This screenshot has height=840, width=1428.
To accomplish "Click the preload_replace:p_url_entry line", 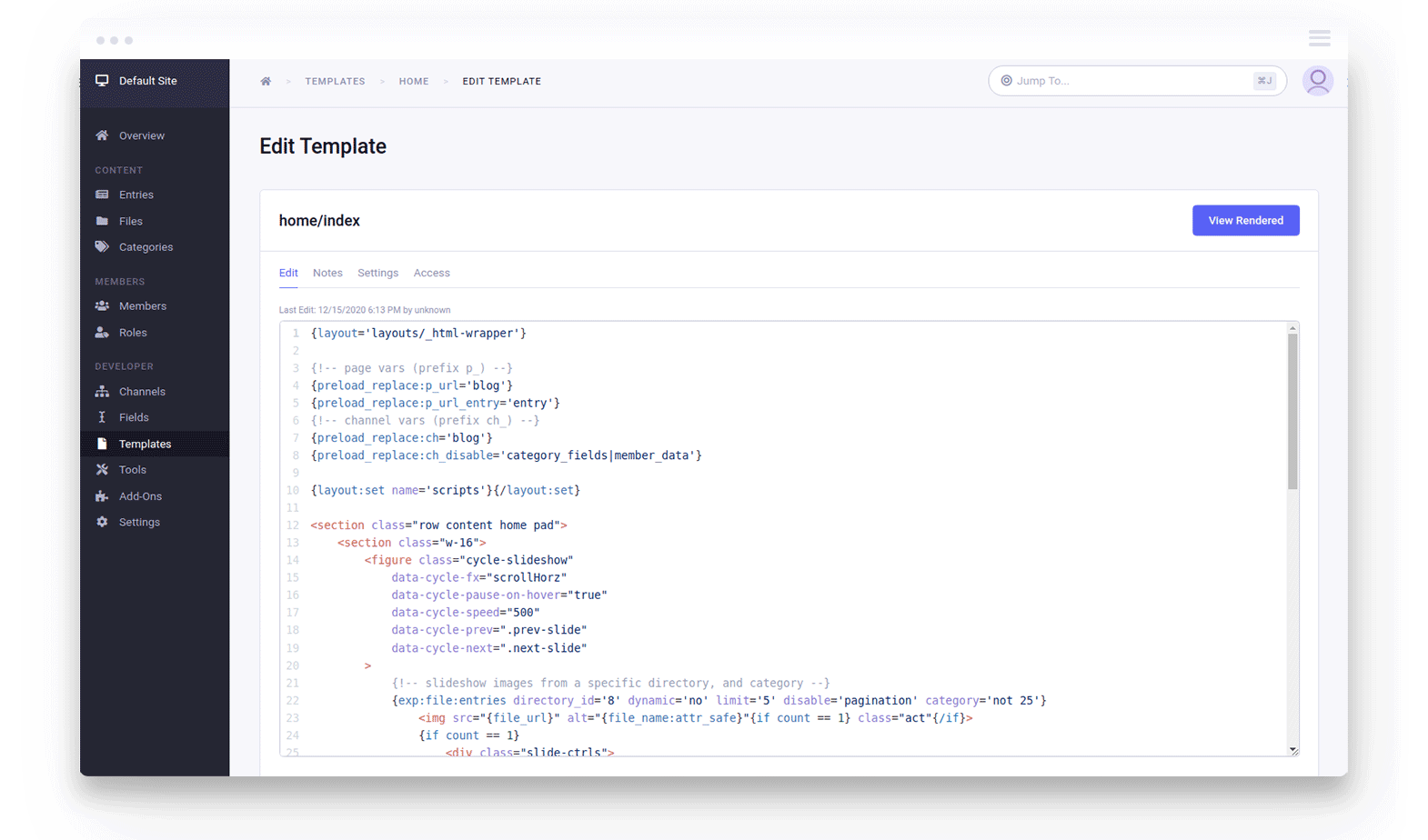I will [436, 403].
